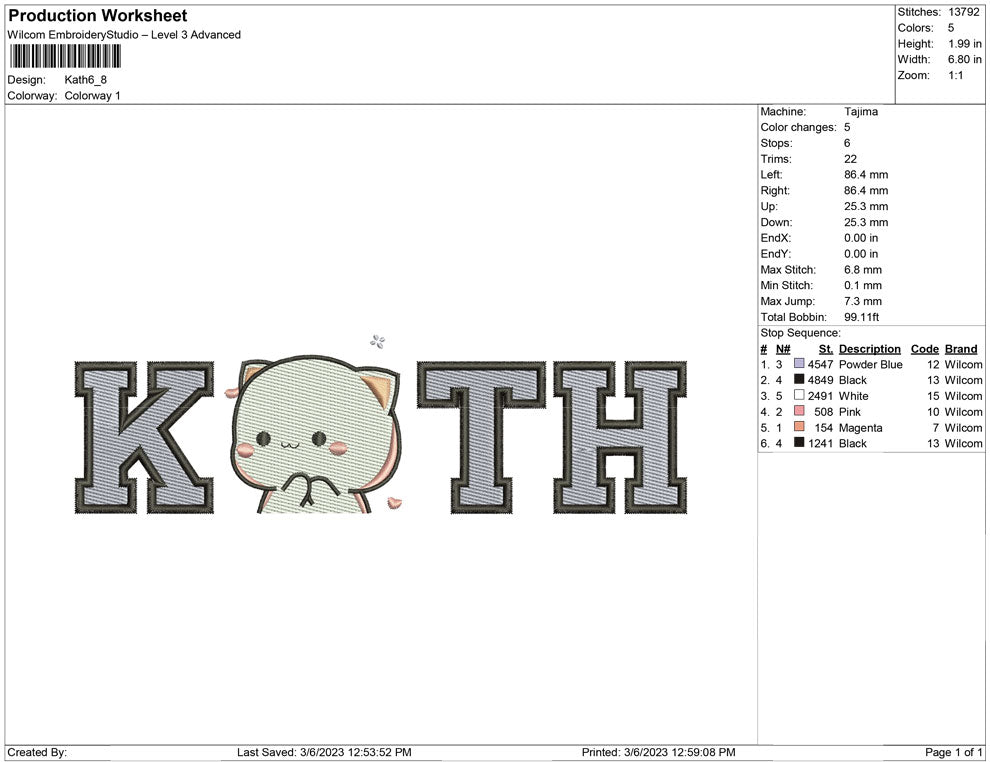990x762 pixels.
Task: Click the White color swatch
Action: [799, 395]
